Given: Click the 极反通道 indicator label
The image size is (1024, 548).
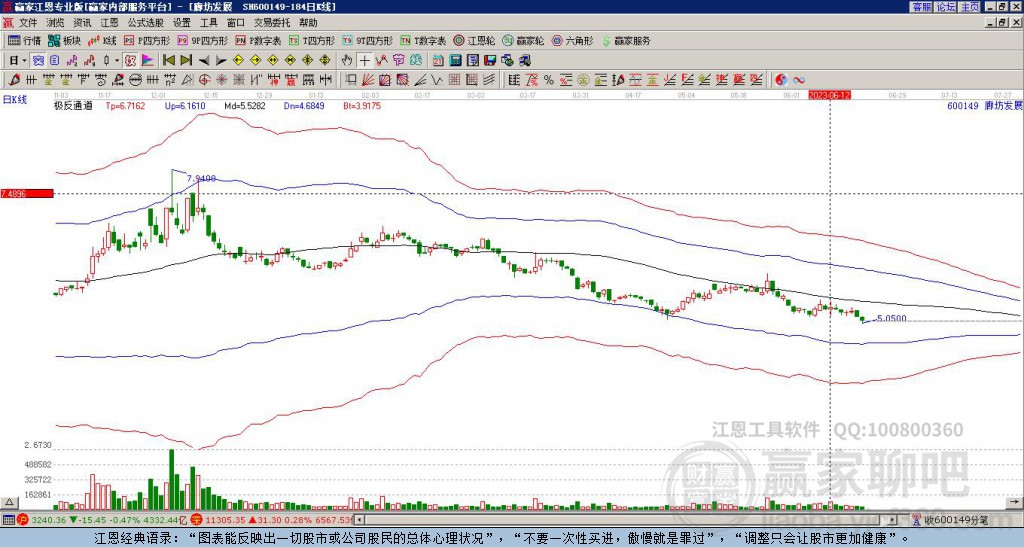Looking at the screenshot, I should 73,106.
